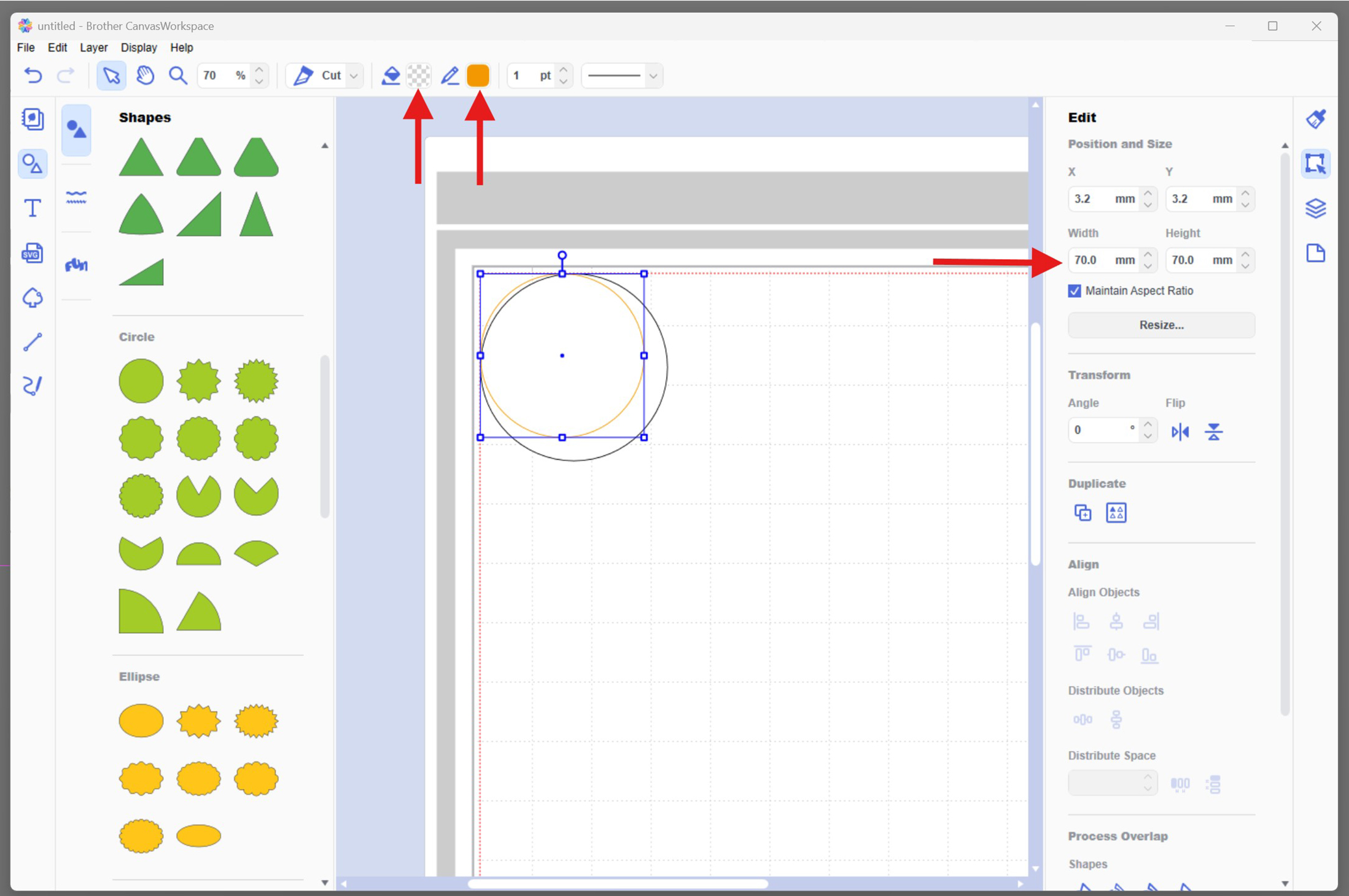The height and width of the screenshot is (896, 1349).
Task: Open the transparent fill color swatch
Action: 419,76
